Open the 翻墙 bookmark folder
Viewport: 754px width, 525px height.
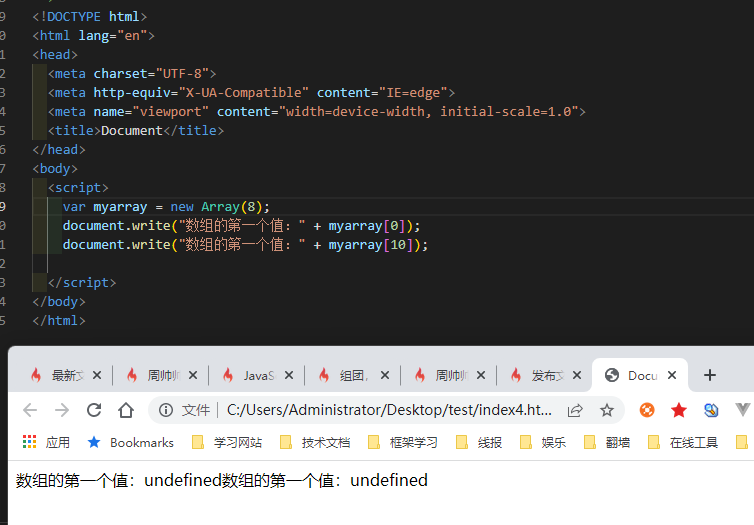[x=606, y=442]
